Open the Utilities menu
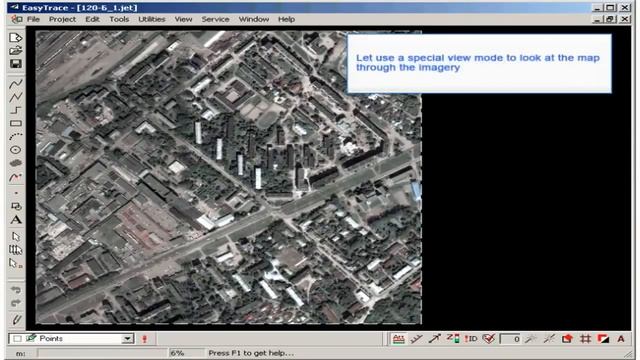Screen dimensions: 640x360 [152, 19]
